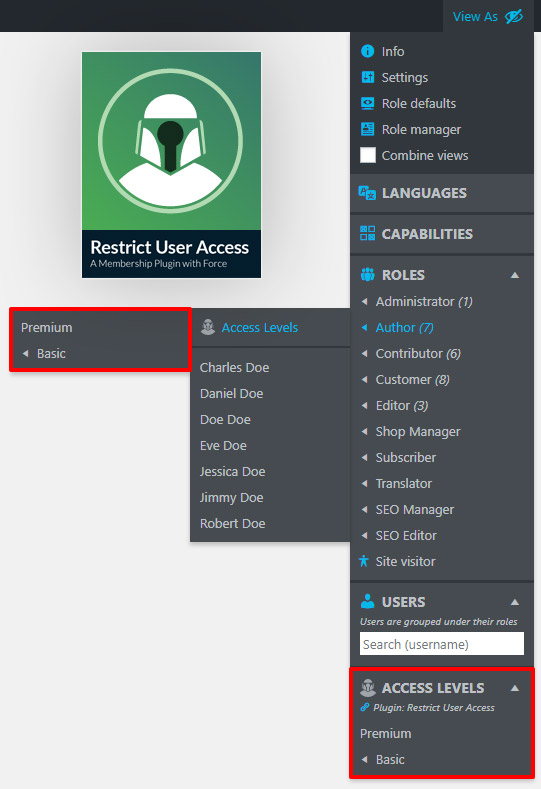Expand arrow beside flyout Basic level
Viewport: 541px width, 789px height.
pyautogui.click(x=25, y=353)
